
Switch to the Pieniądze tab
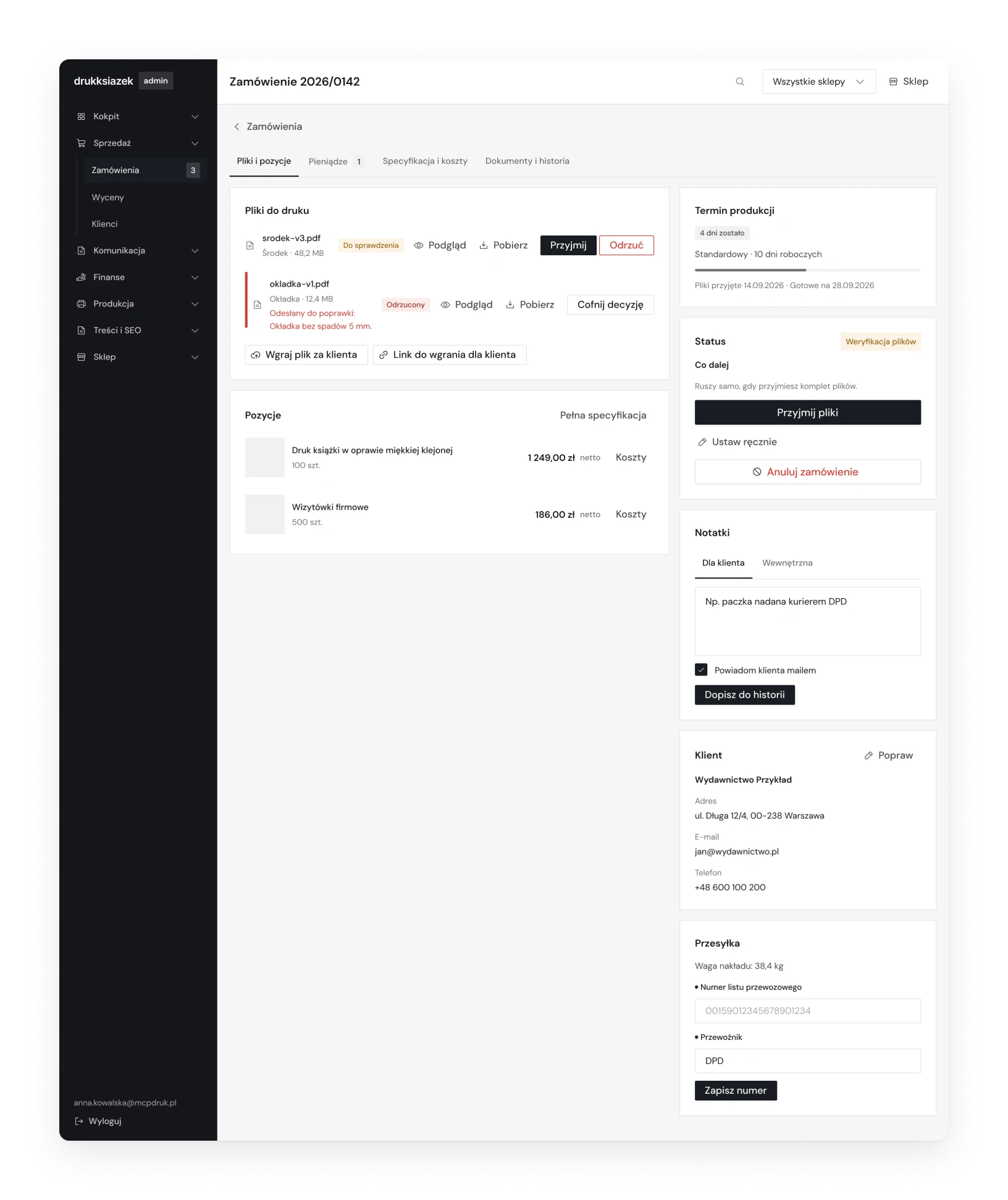tap(337, 161)
